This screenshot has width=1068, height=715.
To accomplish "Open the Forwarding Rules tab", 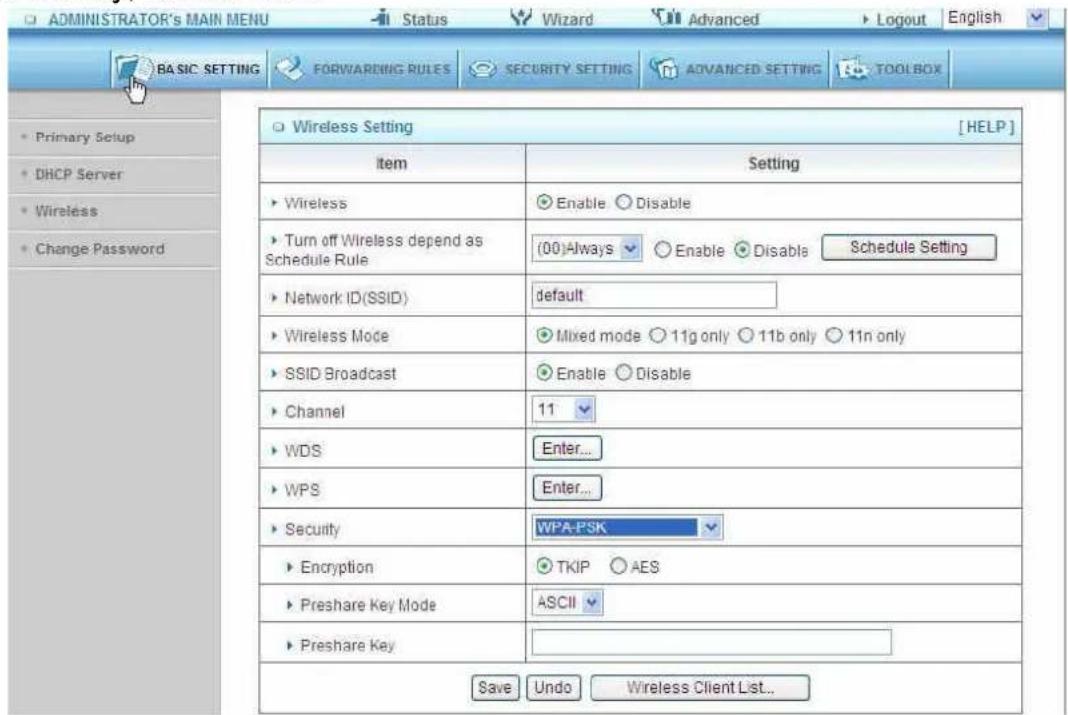I will pos(364,69).
